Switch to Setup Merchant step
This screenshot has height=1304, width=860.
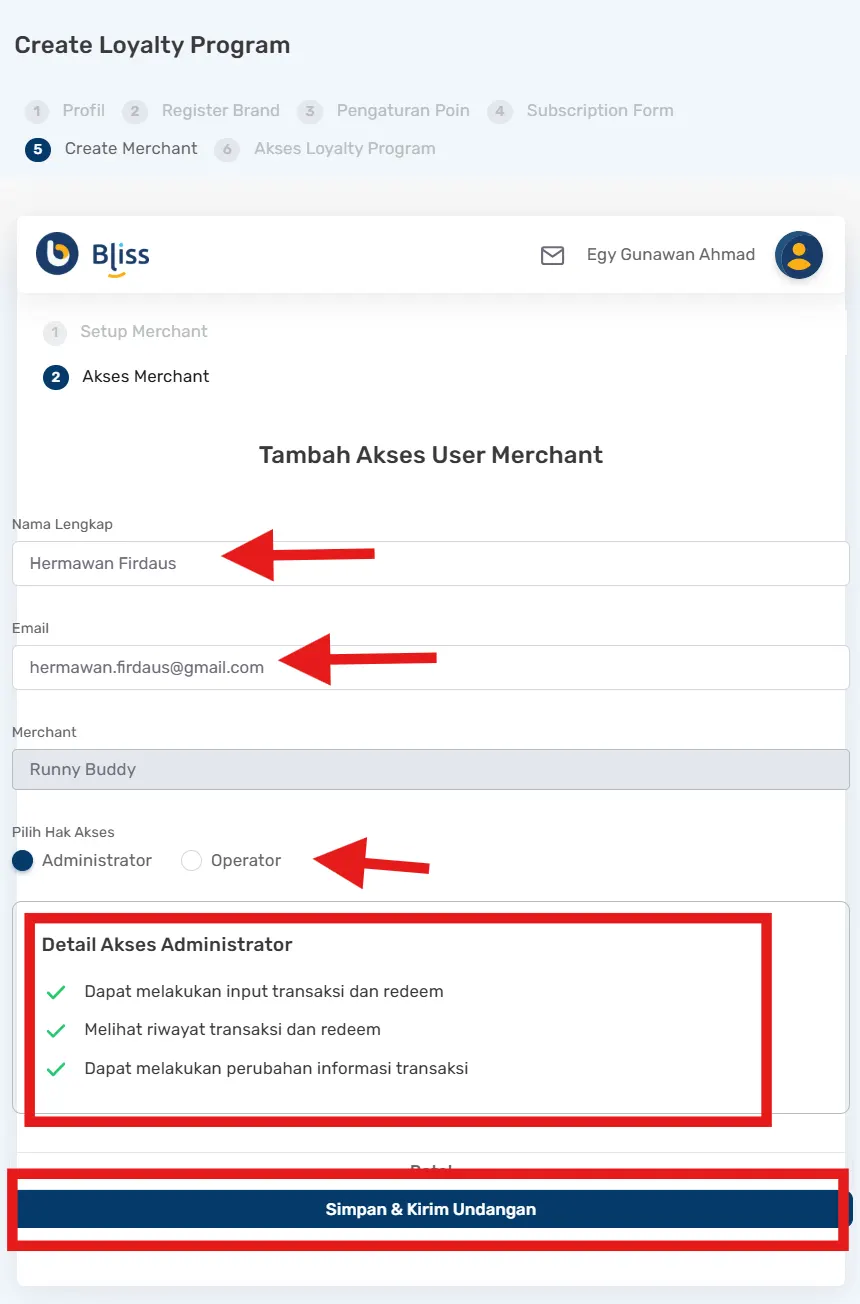144,332
